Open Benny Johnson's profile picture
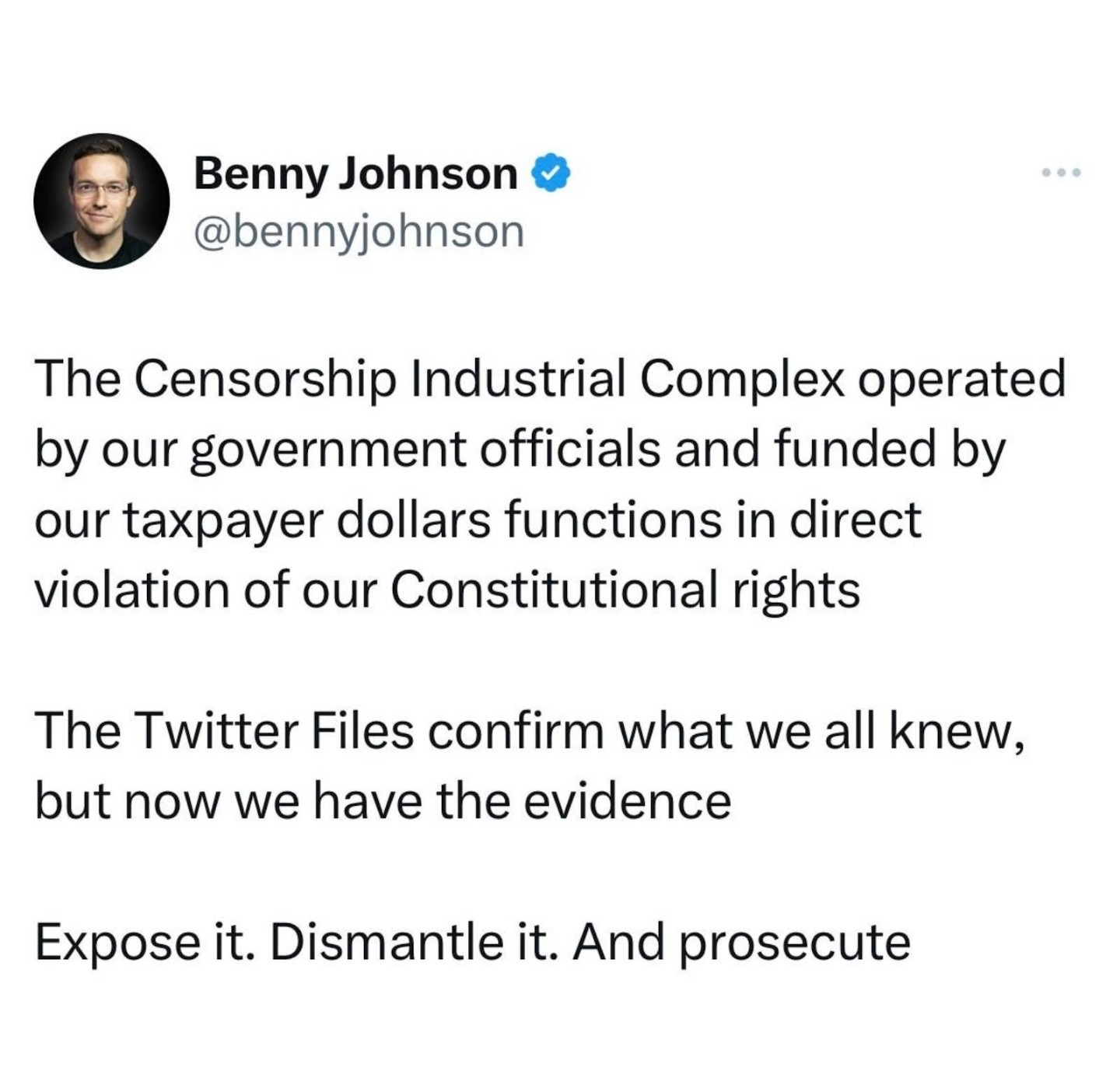 [x=102, y=201]
